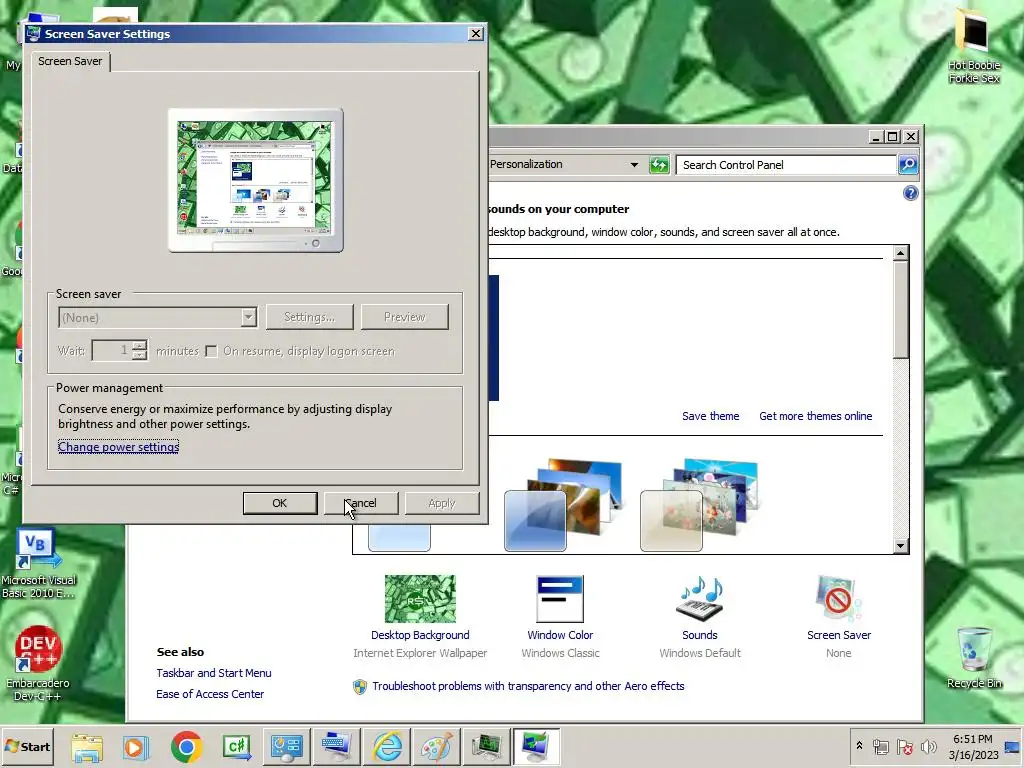Viewport: 1024px width, 768px height.
Task: Open Taskbar and Start Menu link
Action: pyautogui.click(x=214, y=673)
